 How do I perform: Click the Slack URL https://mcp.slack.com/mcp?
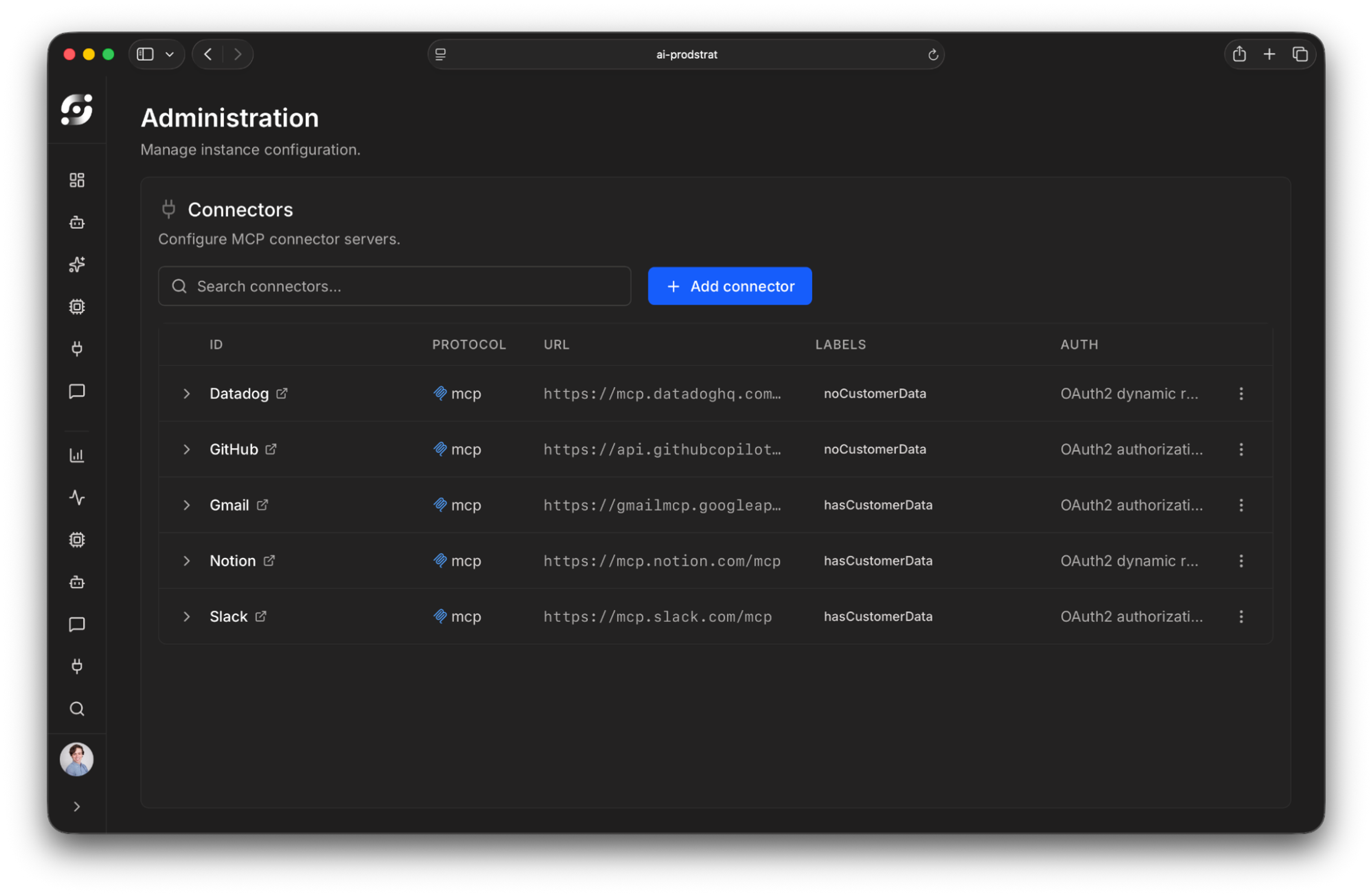coord(657,616)
